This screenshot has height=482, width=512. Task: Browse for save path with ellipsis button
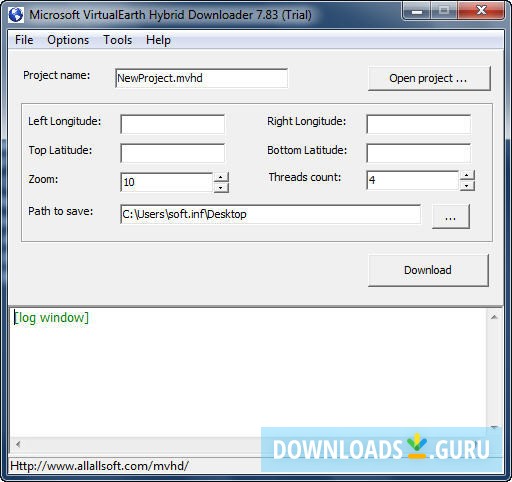tap(451, 217)
